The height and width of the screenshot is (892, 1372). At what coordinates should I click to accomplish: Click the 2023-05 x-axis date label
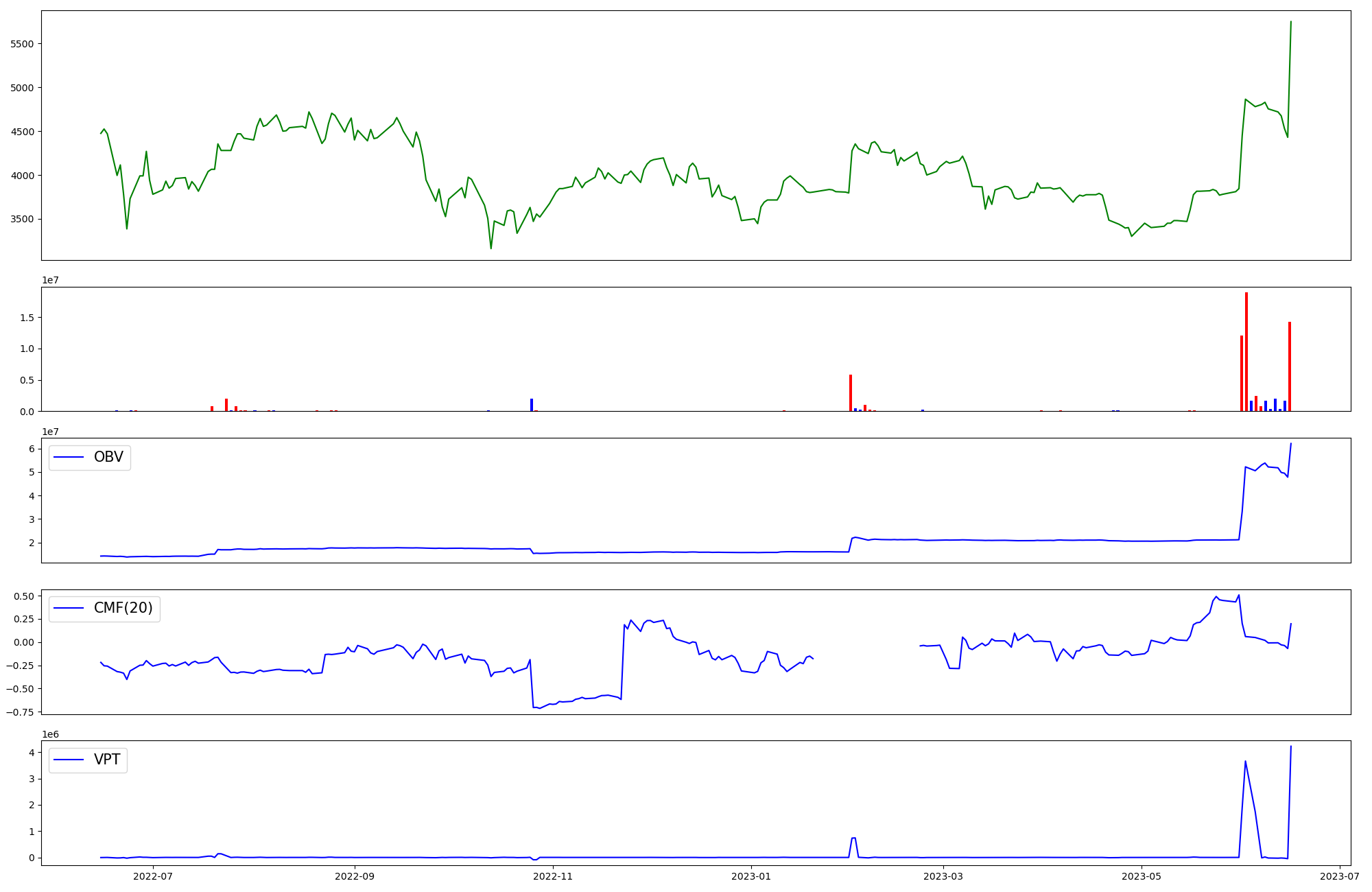pos(1142,876)
